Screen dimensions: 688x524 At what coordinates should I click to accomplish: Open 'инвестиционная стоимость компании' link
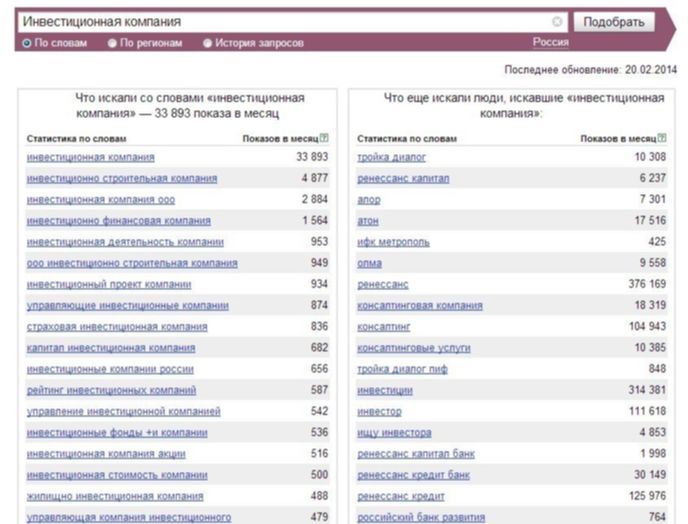click(117, 475)
